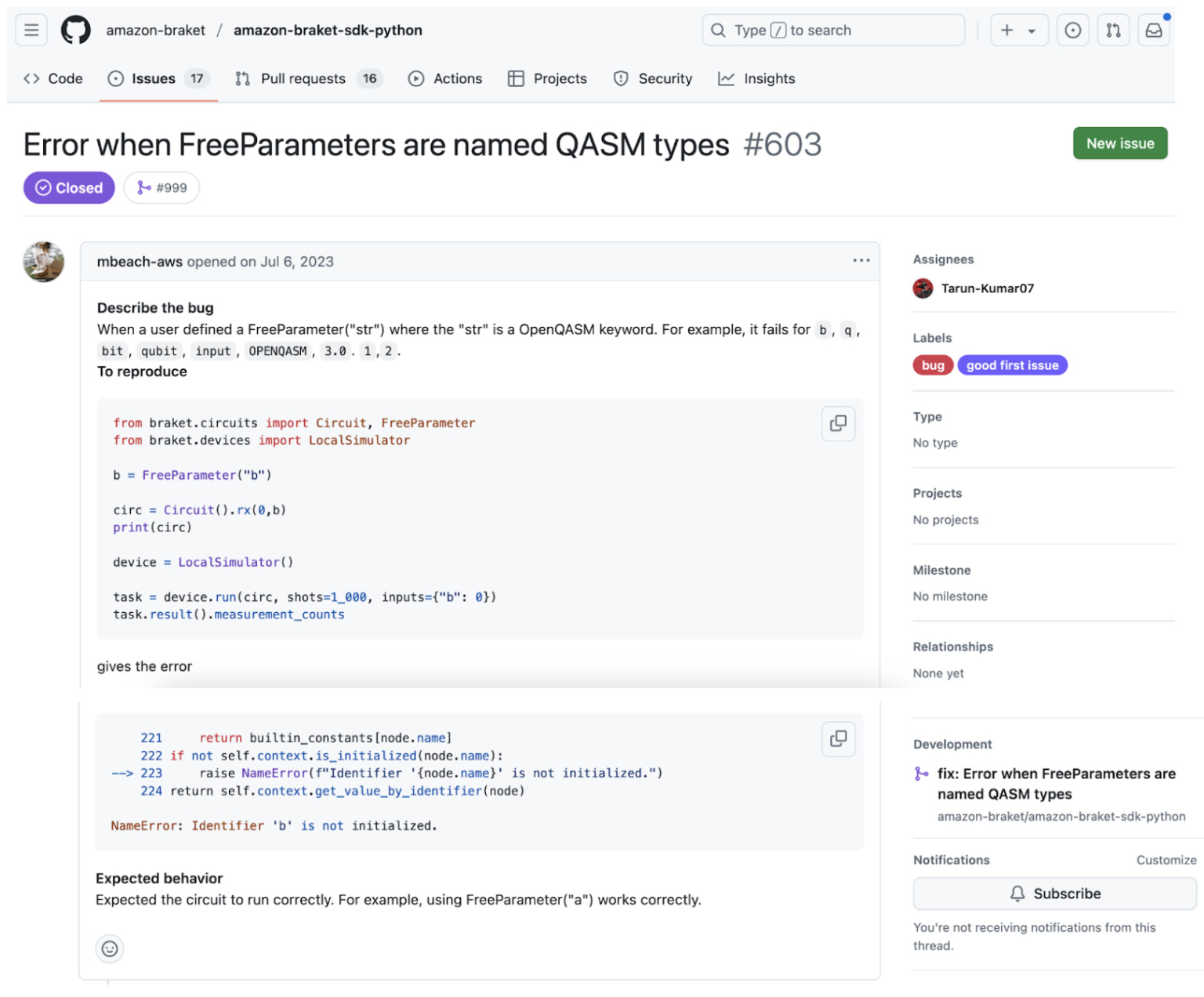1204x997 pixels.
Task: Open the create new dropdown in header
Action: [x=1019, y=30]
